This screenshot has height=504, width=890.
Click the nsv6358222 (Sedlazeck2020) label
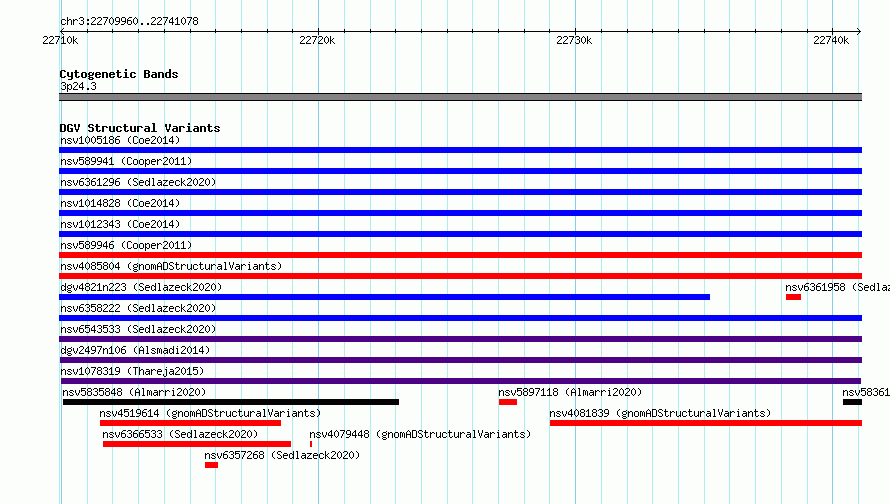pos(138,308)
